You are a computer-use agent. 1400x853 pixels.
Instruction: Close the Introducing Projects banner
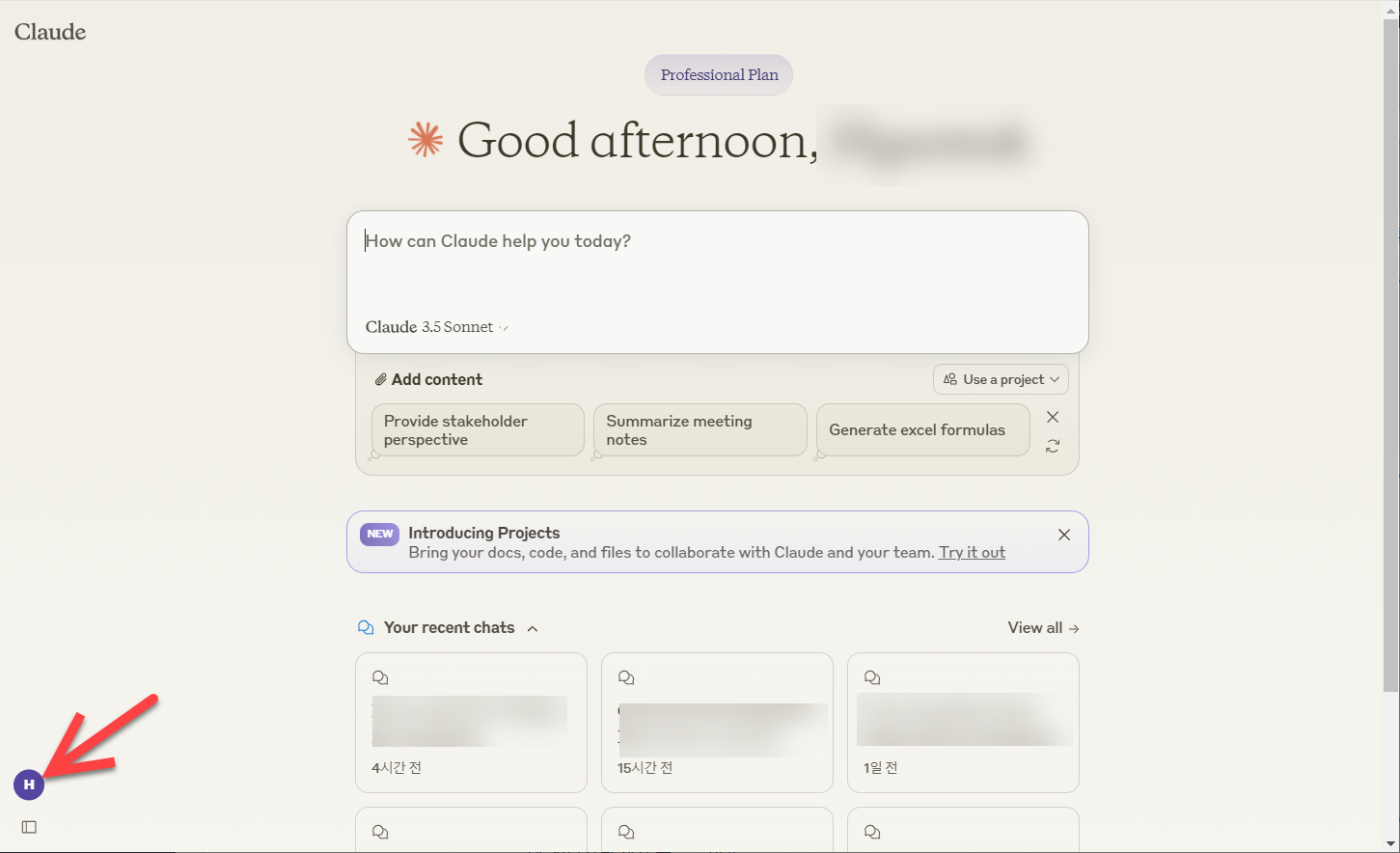tap(1064, 535)
